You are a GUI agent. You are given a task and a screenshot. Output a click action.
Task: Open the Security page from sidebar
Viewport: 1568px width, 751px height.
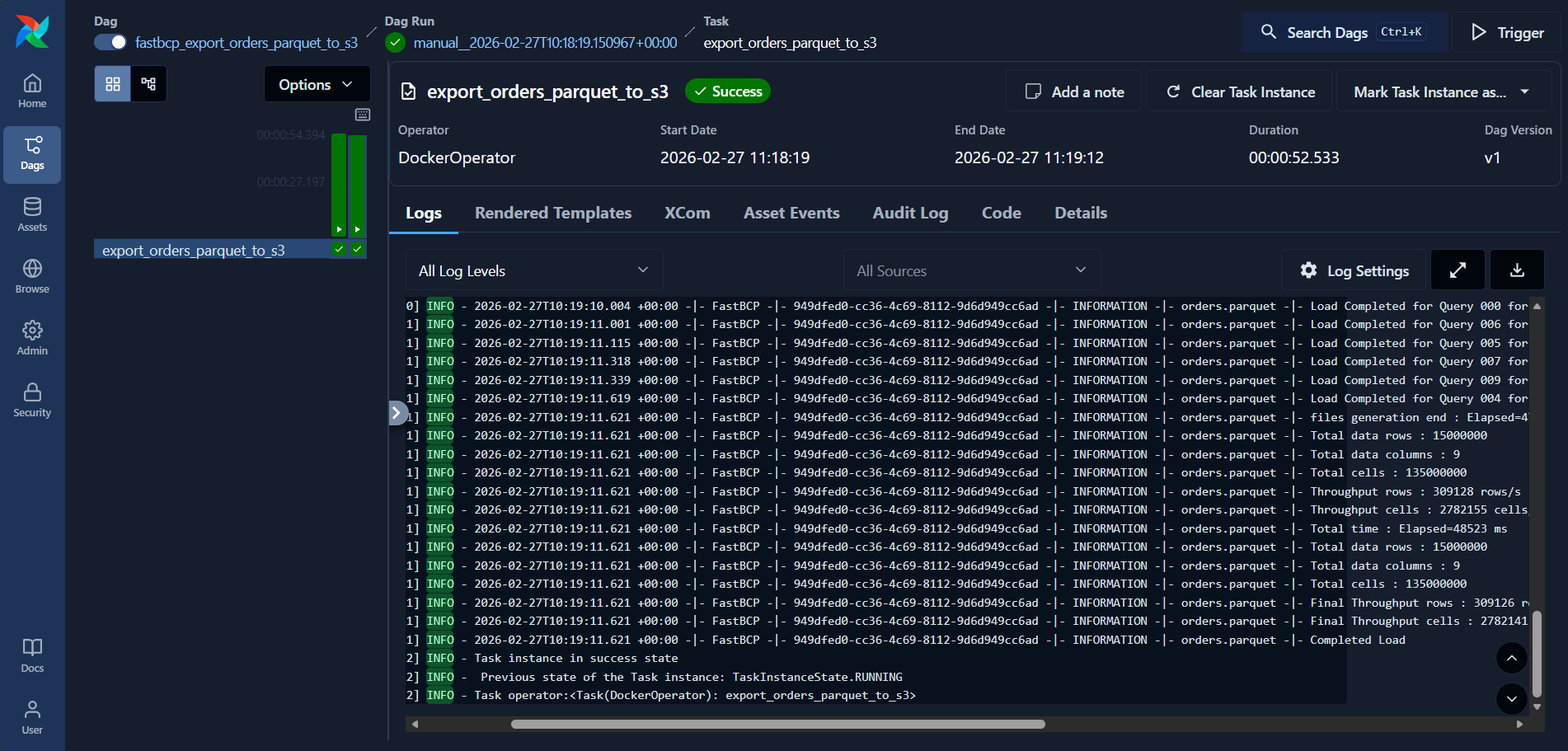[x=32, y=400]
